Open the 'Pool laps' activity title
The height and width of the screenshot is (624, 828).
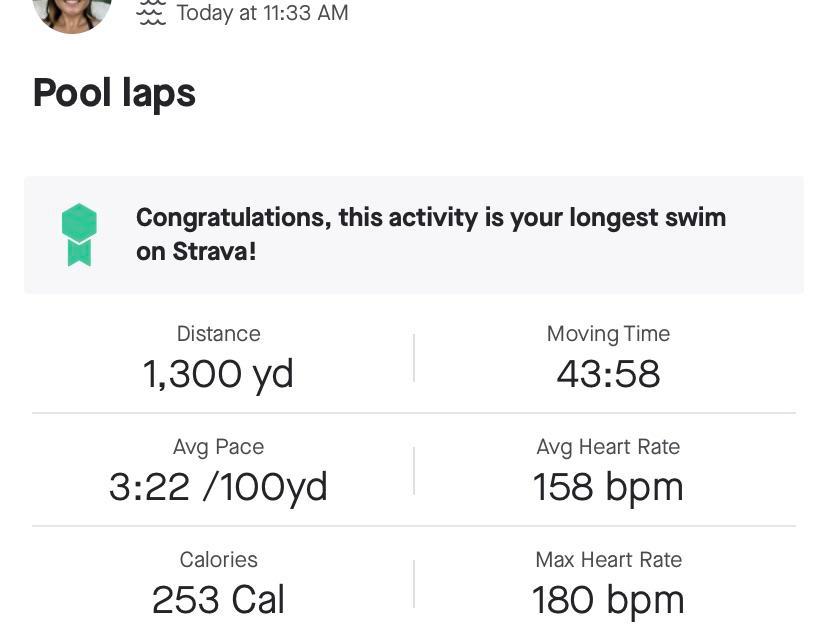point(114,92)
